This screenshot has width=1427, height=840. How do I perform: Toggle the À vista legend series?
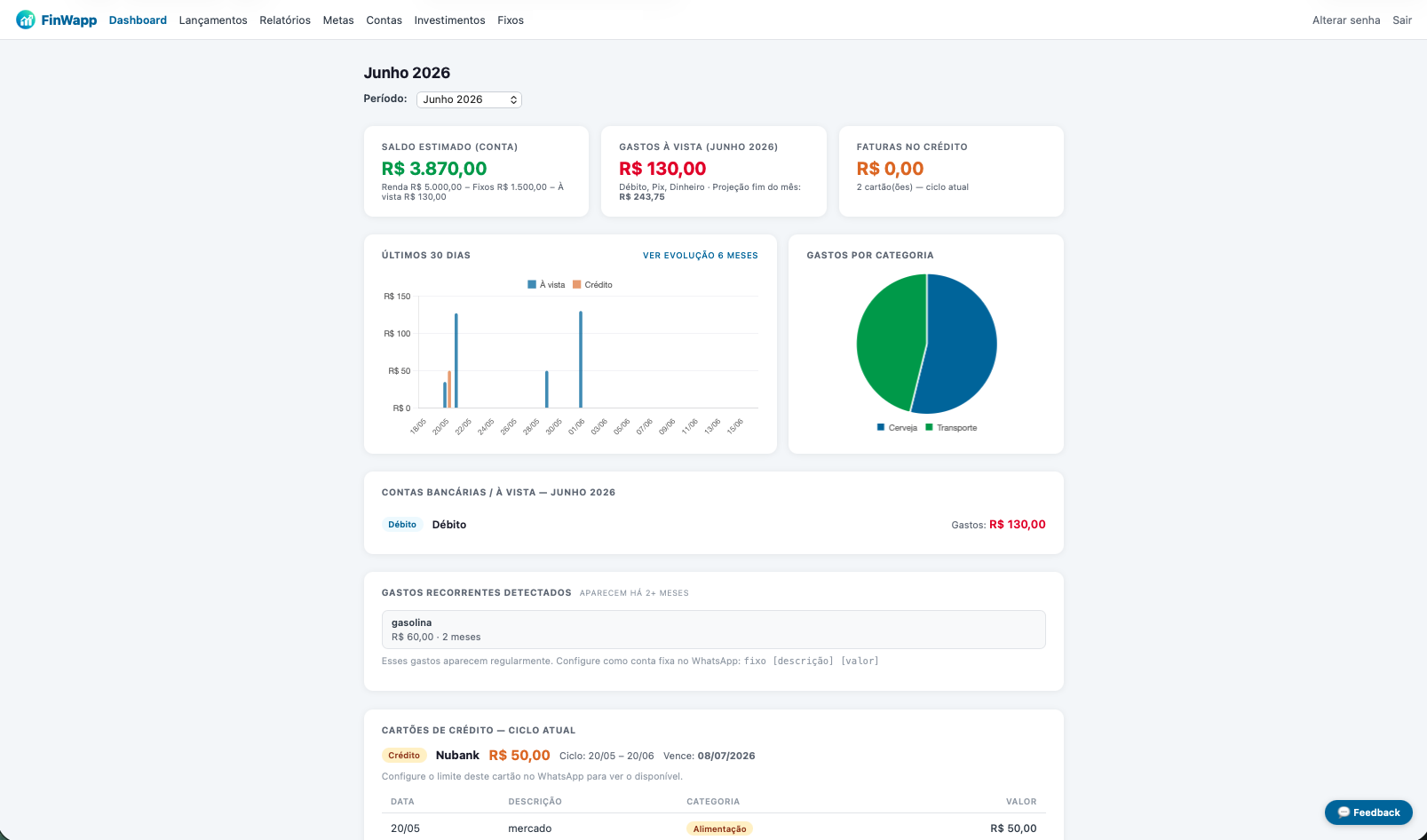point(546,285)
